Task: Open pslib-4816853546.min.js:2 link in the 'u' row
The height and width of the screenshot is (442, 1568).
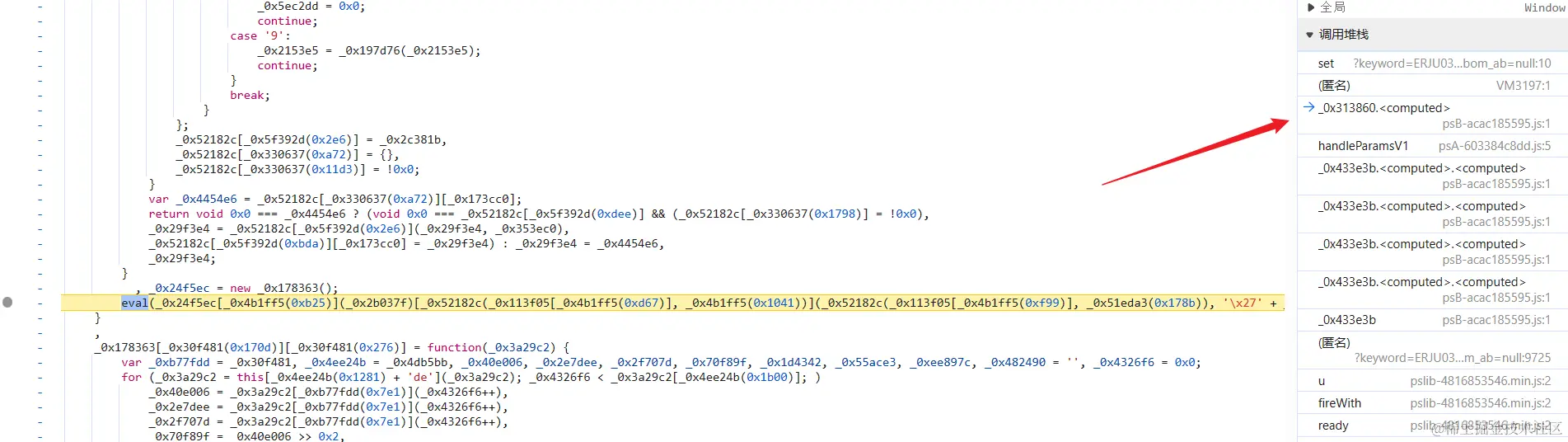Action: 1480,381
